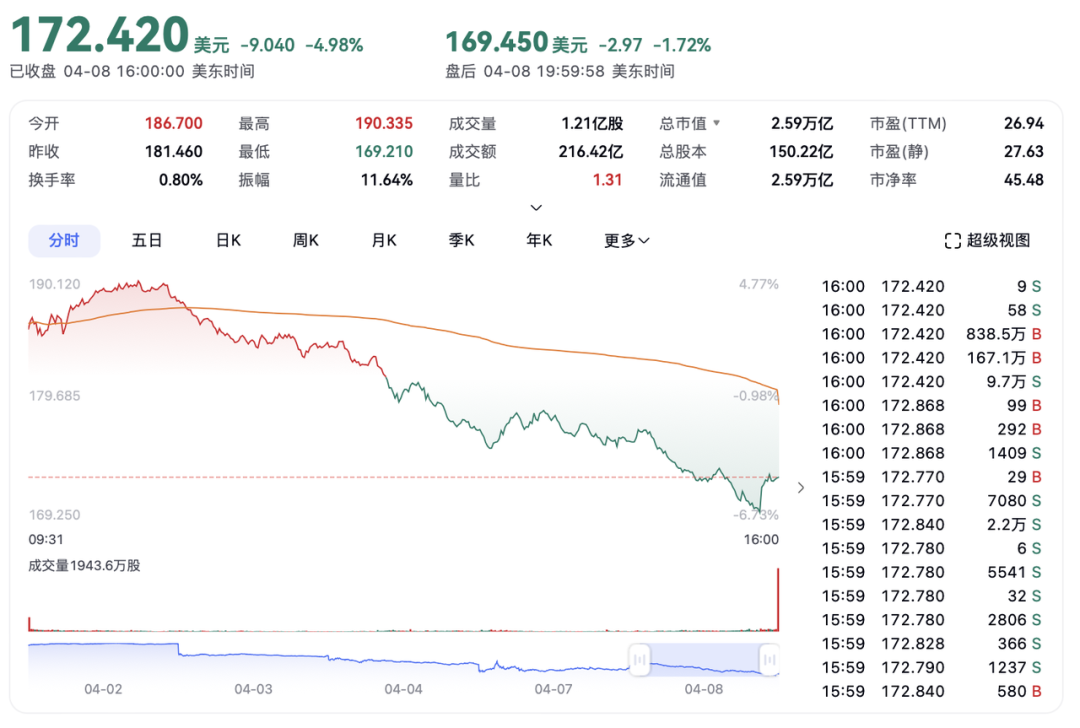
Task: Show the 季K quarterly chart
Action: [x=461, y=241]
